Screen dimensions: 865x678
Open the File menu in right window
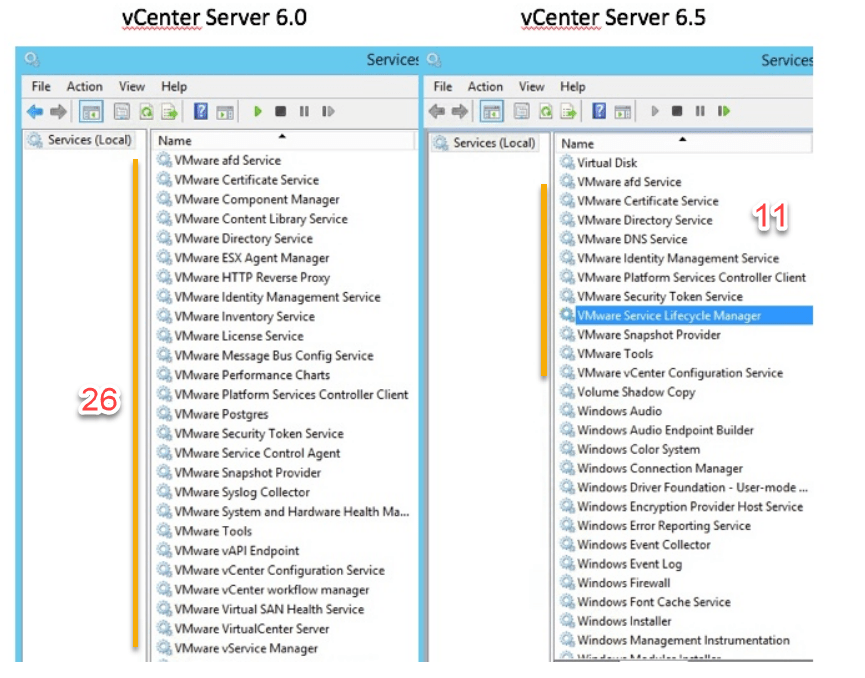pos(443,87)
